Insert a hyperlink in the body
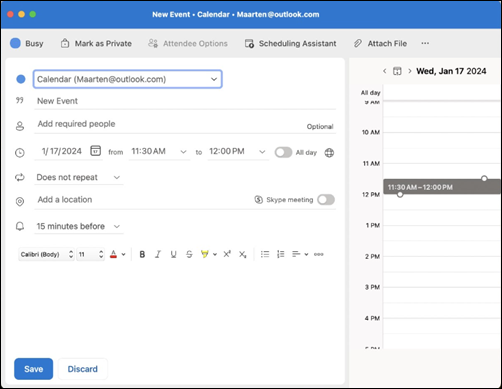502x389 pixels. tap(319, 254)
